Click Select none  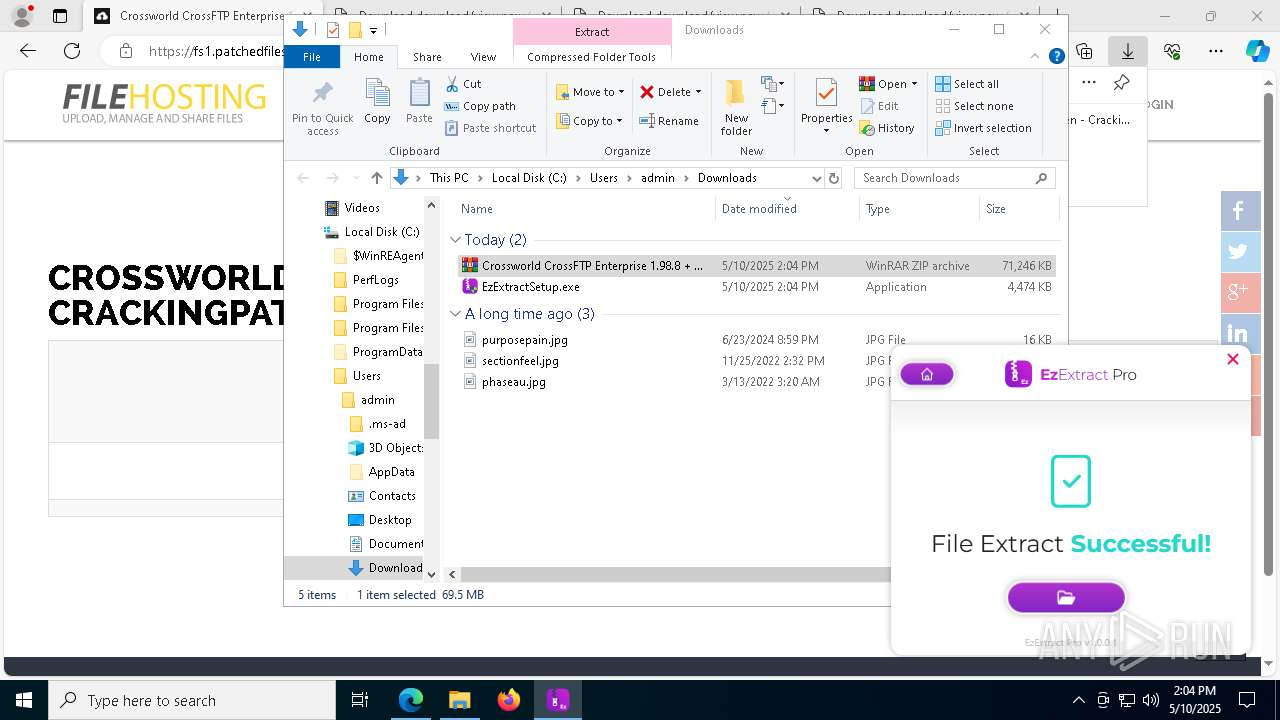click(x=974, y=106)
